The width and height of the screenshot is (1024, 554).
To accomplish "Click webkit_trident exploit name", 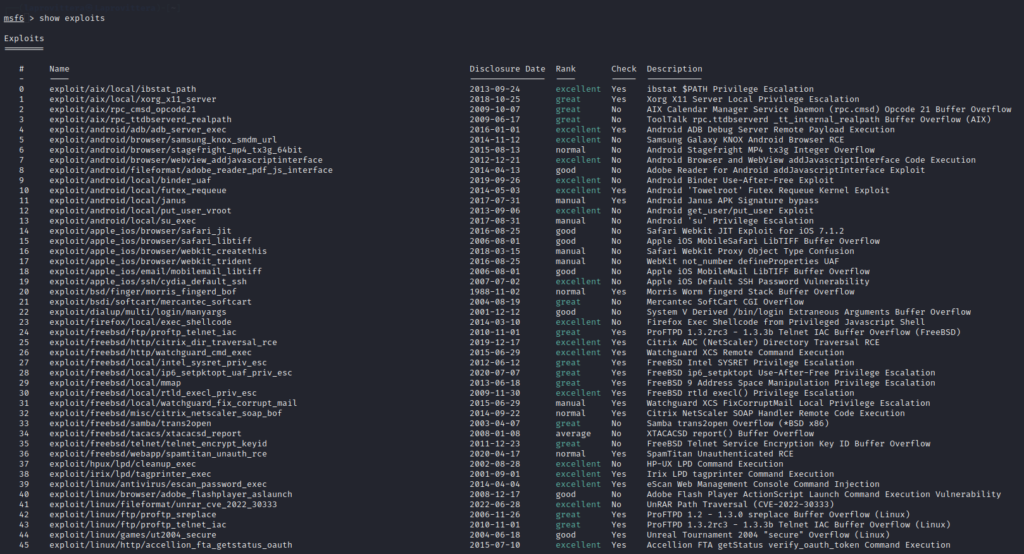I will point(150,261).
